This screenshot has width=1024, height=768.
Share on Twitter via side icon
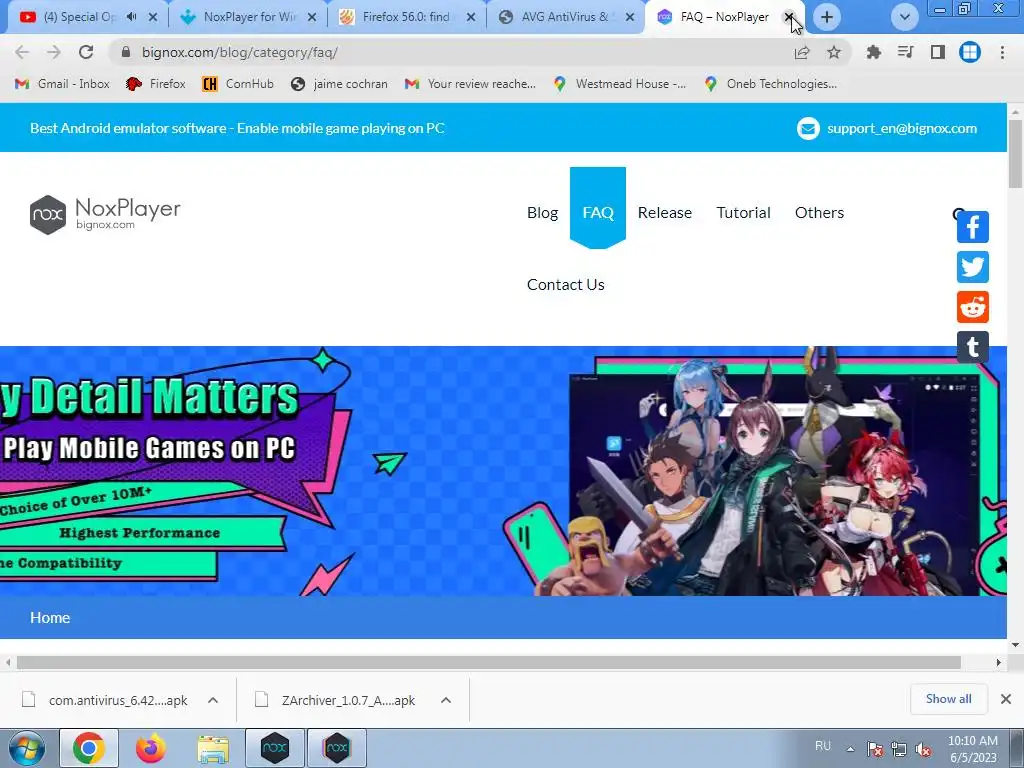(x=972, y=267)
